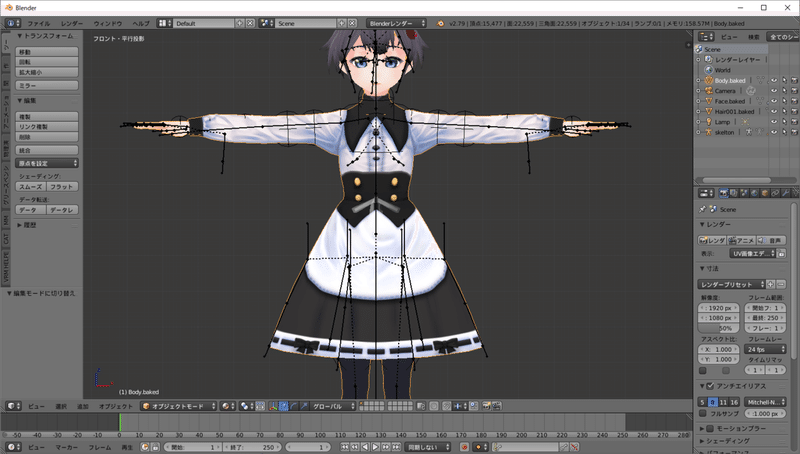Select the translate manipulator arrow icon
Image resolution: width=800 pixels, height=454 pixels.
click(x=284, y=406)
